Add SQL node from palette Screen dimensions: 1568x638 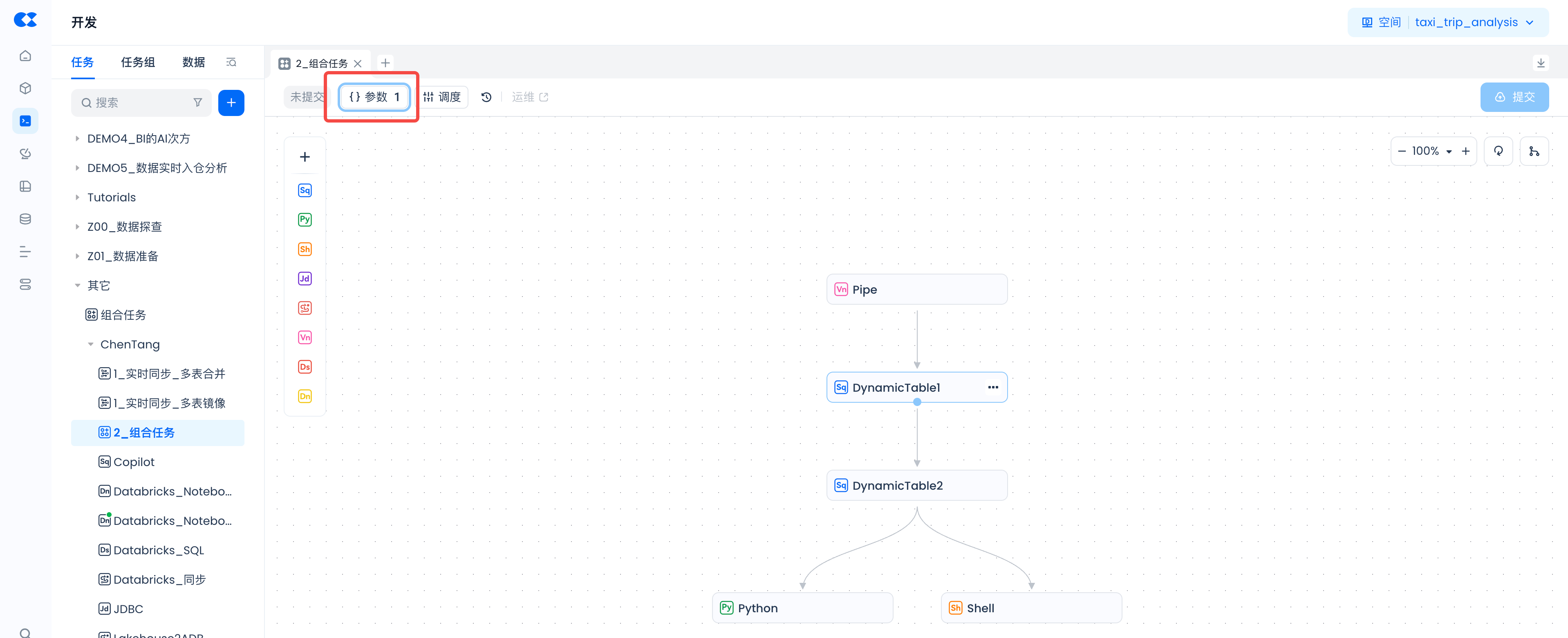305,190
